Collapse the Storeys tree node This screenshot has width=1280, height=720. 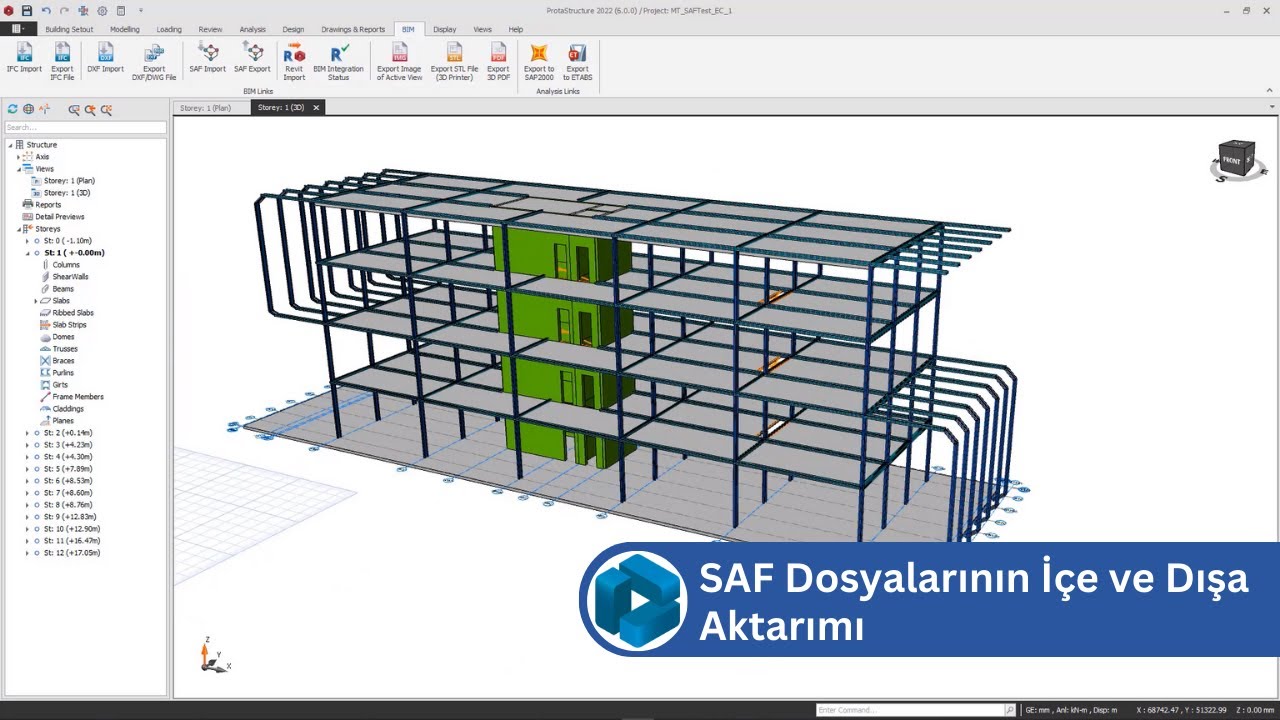[x=19, y=229]
